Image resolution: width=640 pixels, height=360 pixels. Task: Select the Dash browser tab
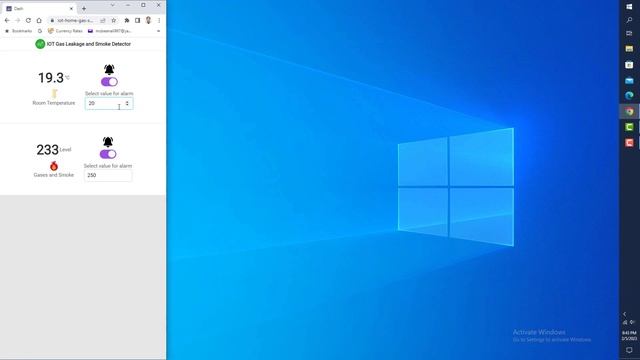(x=39, y=8)
